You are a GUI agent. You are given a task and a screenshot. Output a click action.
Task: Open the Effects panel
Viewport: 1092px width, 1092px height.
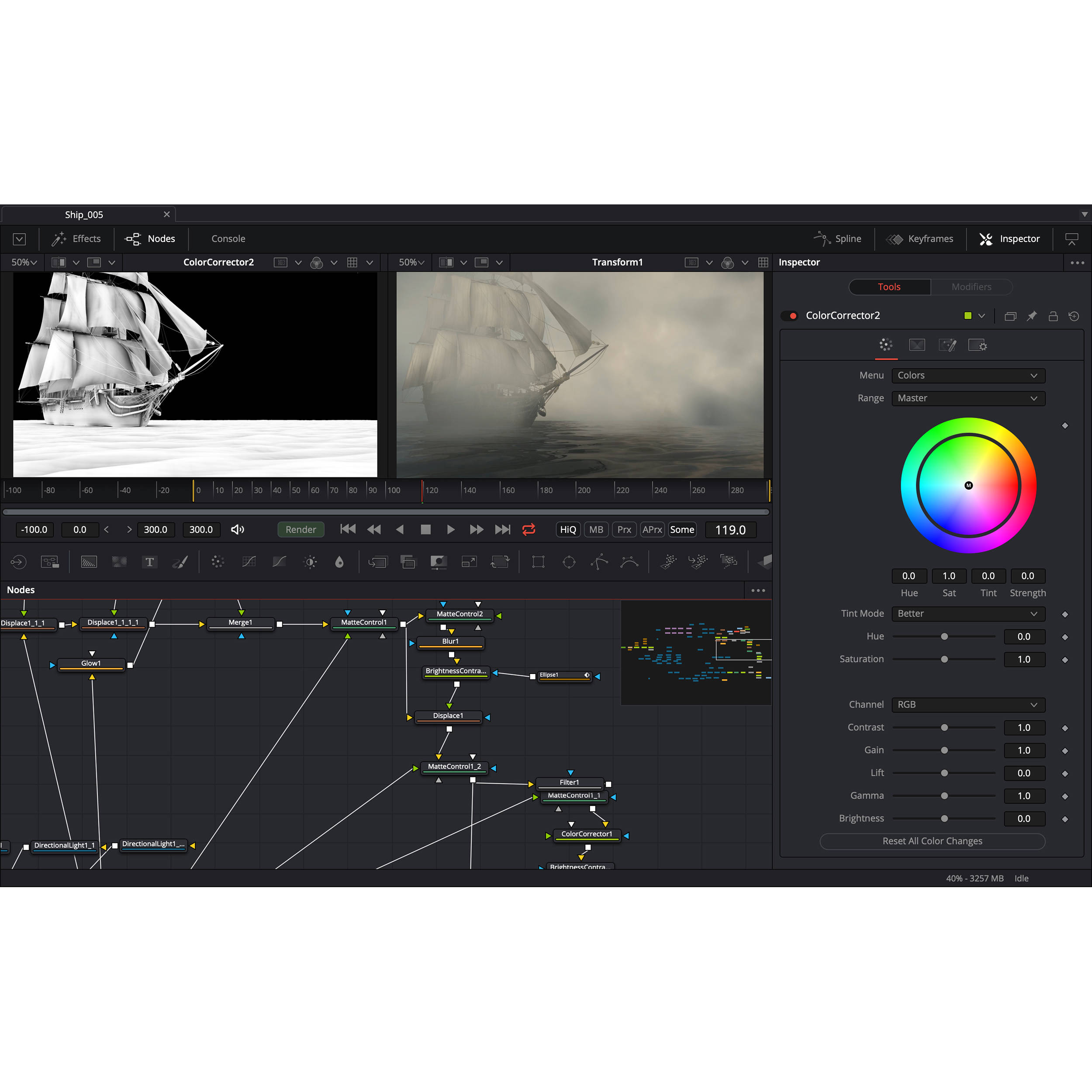coord(76,238)
